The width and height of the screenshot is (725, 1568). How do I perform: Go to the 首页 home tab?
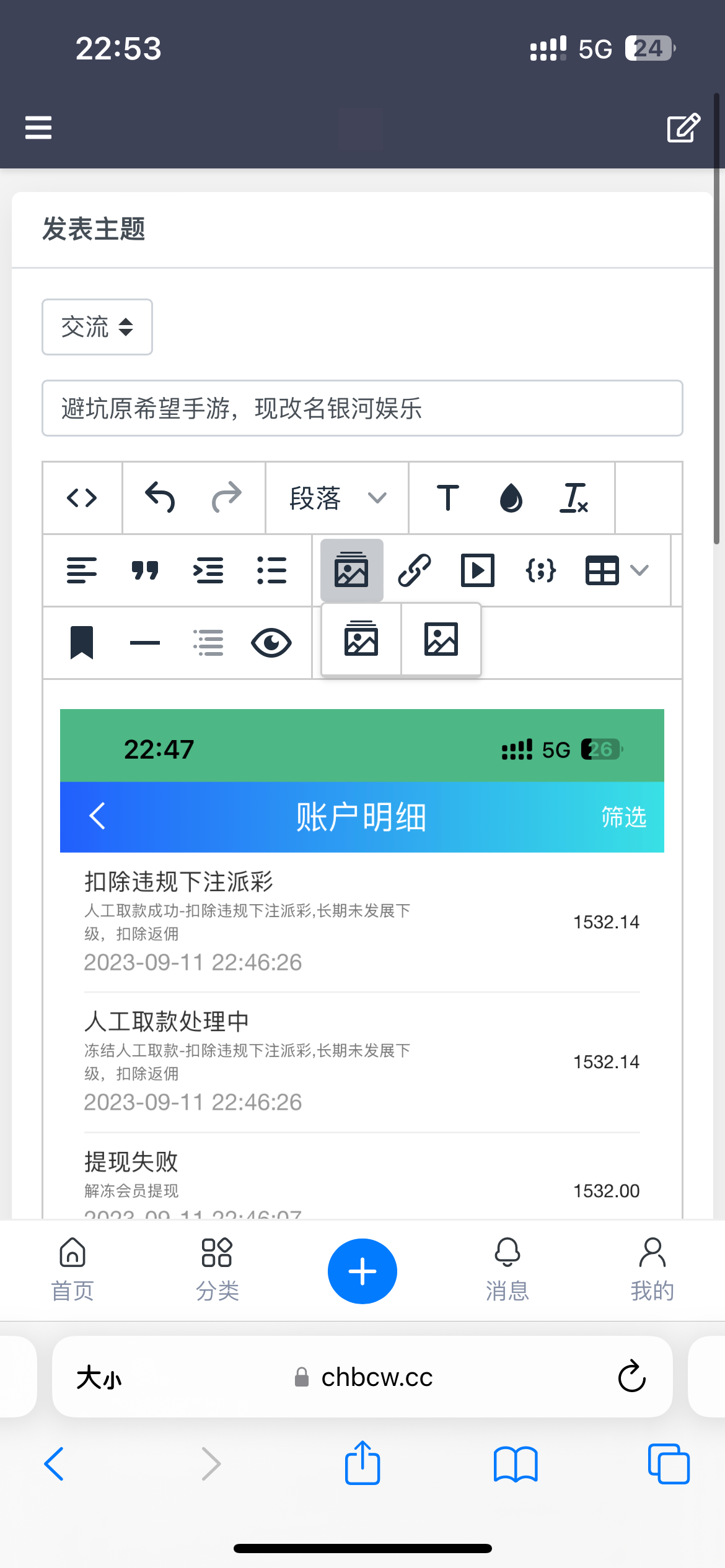click(x=72, y=1270)
